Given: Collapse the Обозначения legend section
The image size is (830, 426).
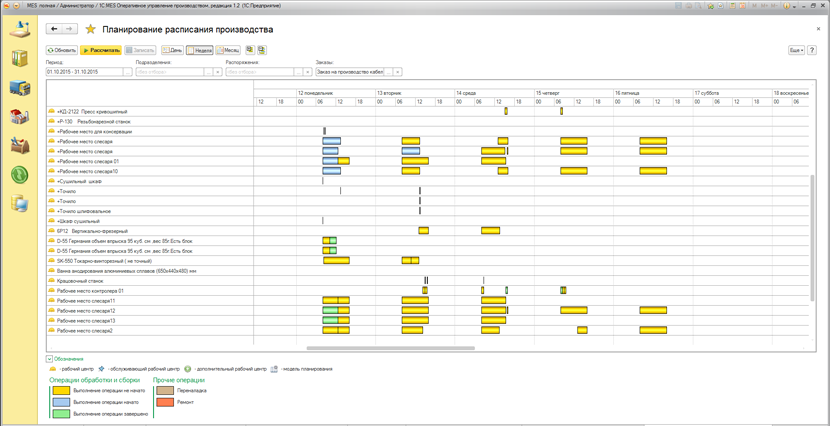Looking at the screenshot, I should pyautogui.click(x=49, y=358).
